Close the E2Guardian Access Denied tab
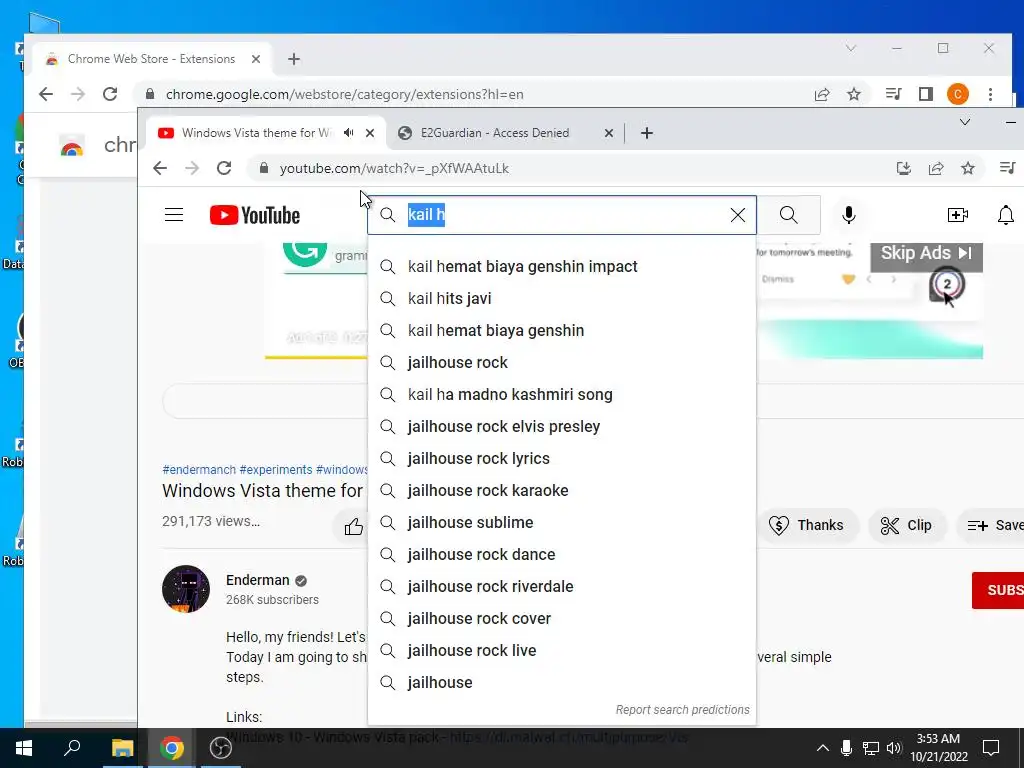The width and height of the screenshot is (1024, 768). click(609, 133)
